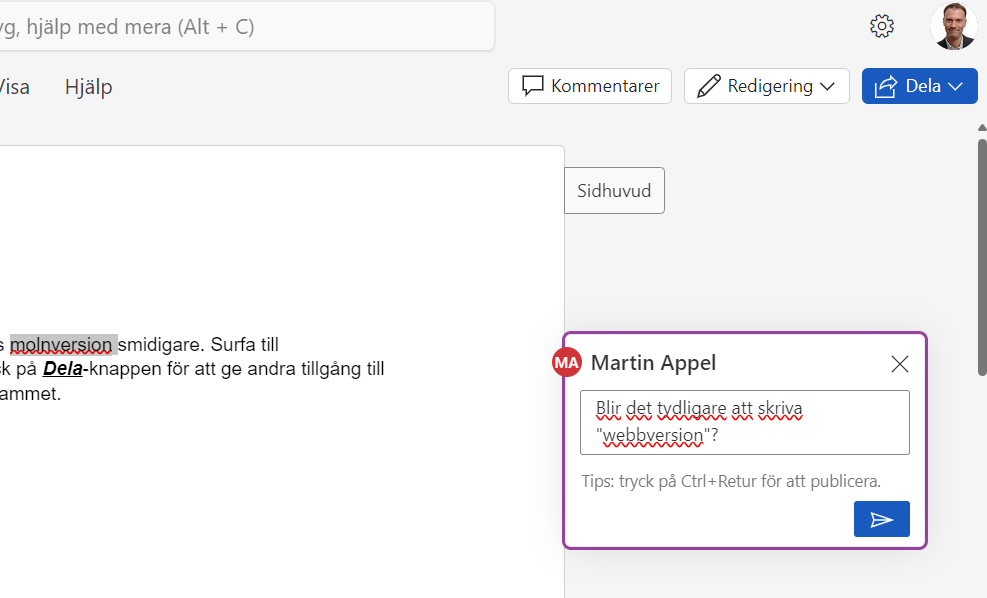This screenshot has height=598, width=987.
Task: Click the pencil icon in Redigering
Action: (709, 86)
